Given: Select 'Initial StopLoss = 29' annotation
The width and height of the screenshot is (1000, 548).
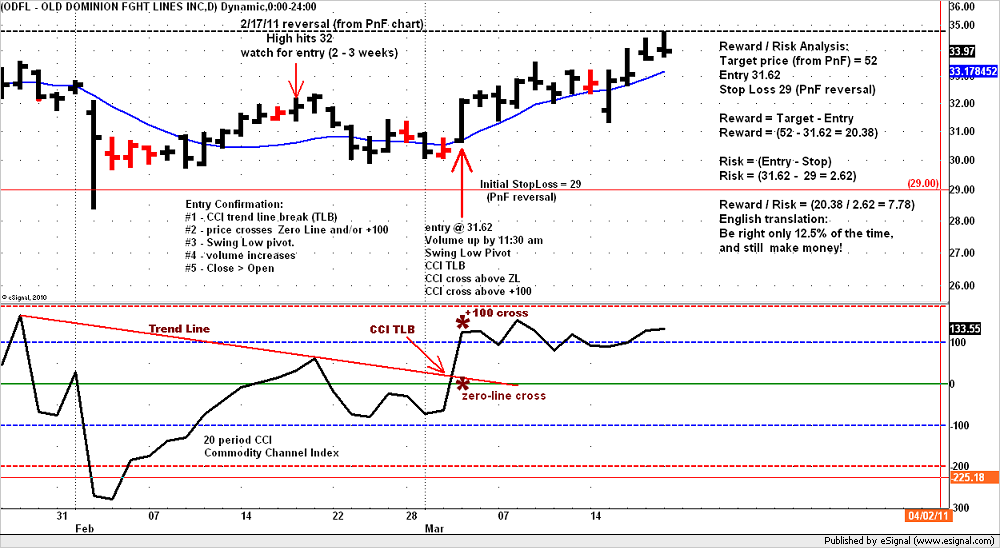Looking at the screenshot, I should coord(531,184).
